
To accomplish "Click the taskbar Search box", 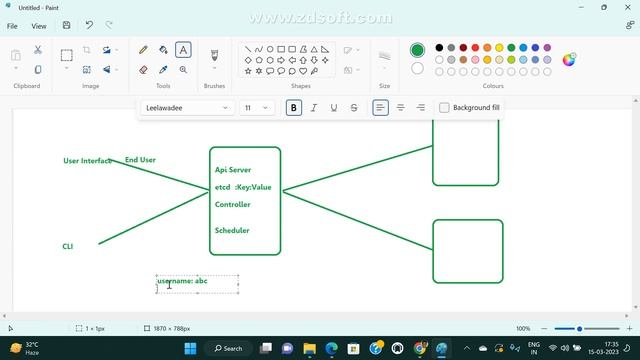I will (x=229, y=349).
